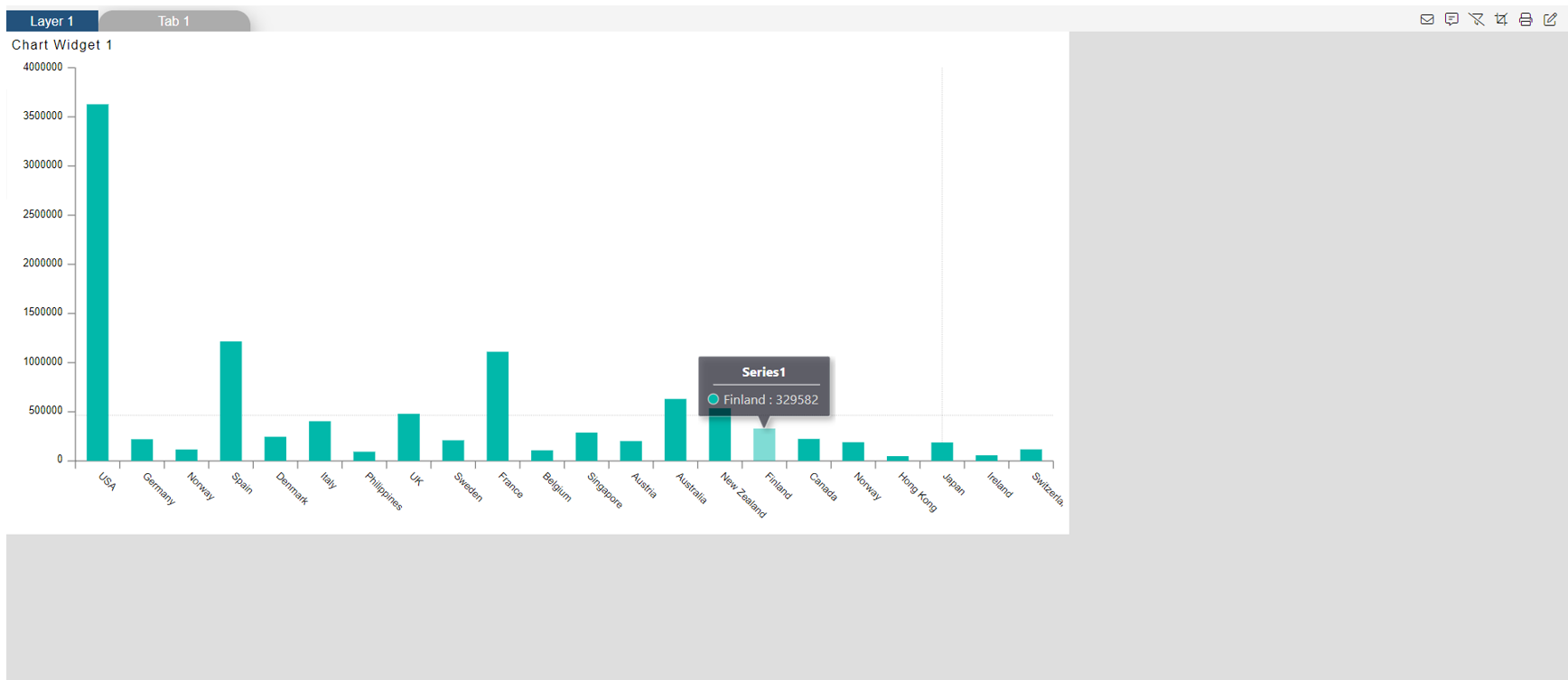This screenshot has height=680, width=1568.
Task: Switch to the Layer 1 tab
Action: click(x=51, y=21)
